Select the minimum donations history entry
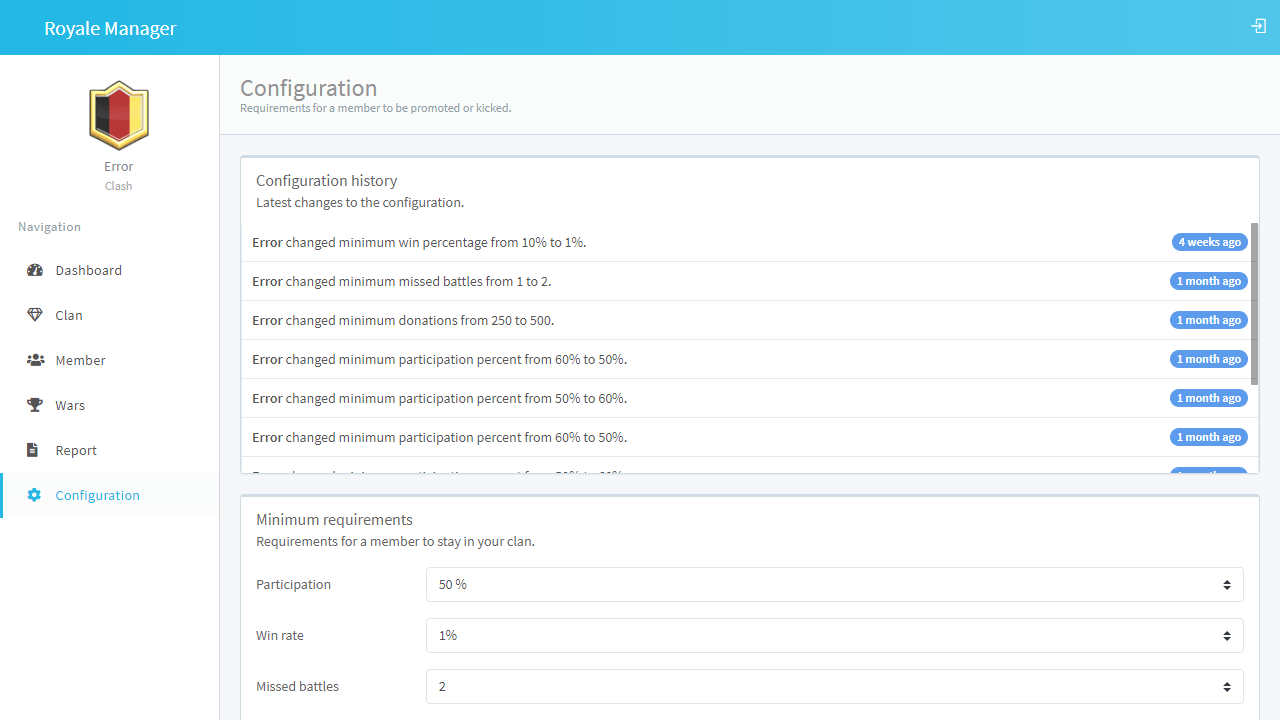 pyautogui.click(x=403, y=320)
